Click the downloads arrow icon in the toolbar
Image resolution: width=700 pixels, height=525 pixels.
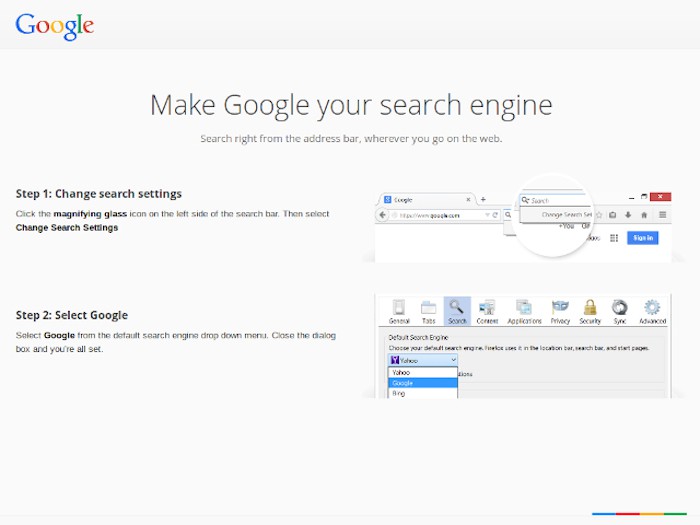[628, 215]
